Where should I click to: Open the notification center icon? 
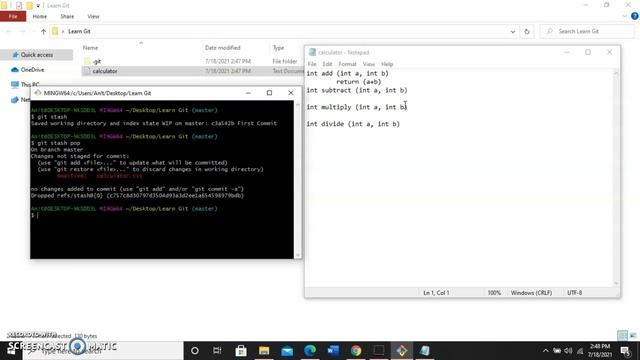click(x=625, y=351)
